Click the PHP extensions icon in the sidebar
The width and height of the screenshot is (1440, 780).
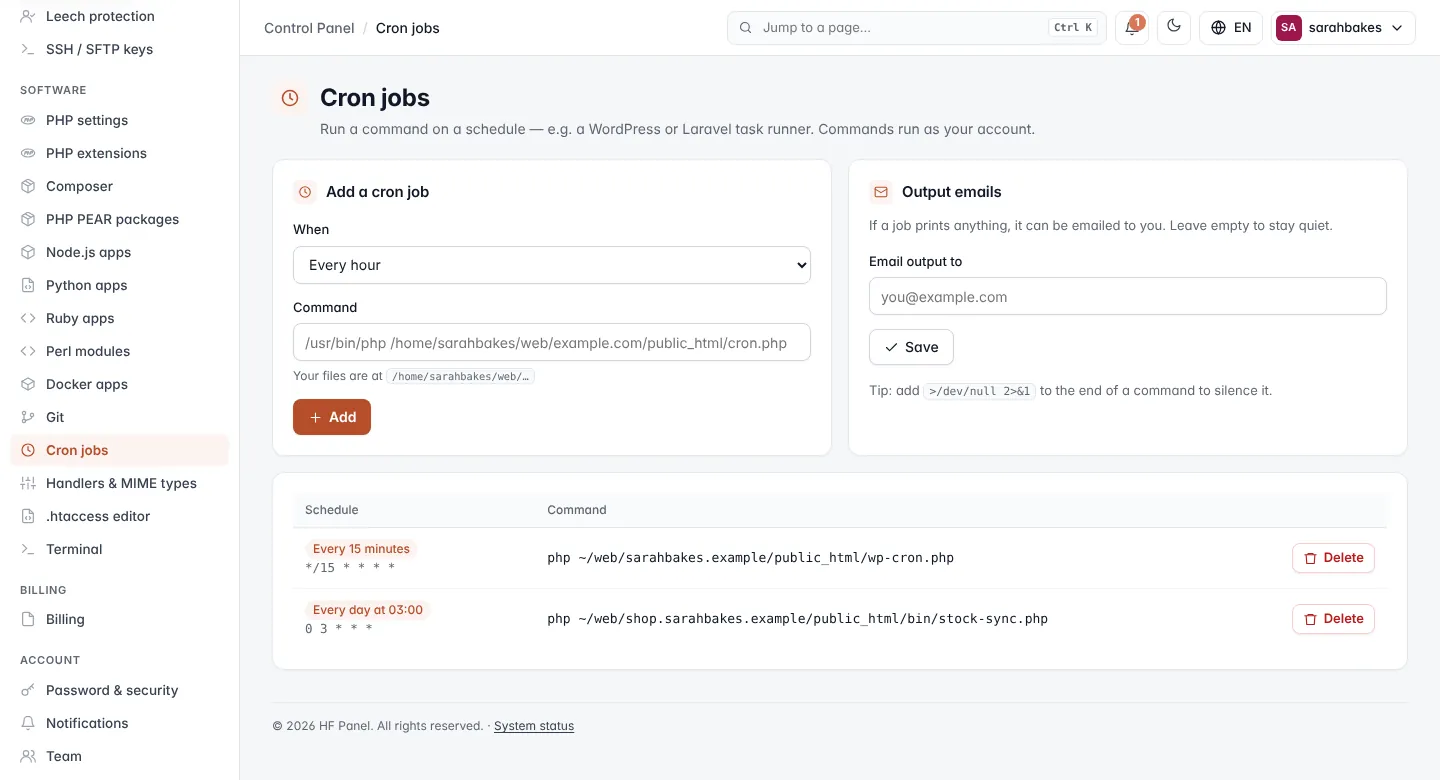click(28, 153)
